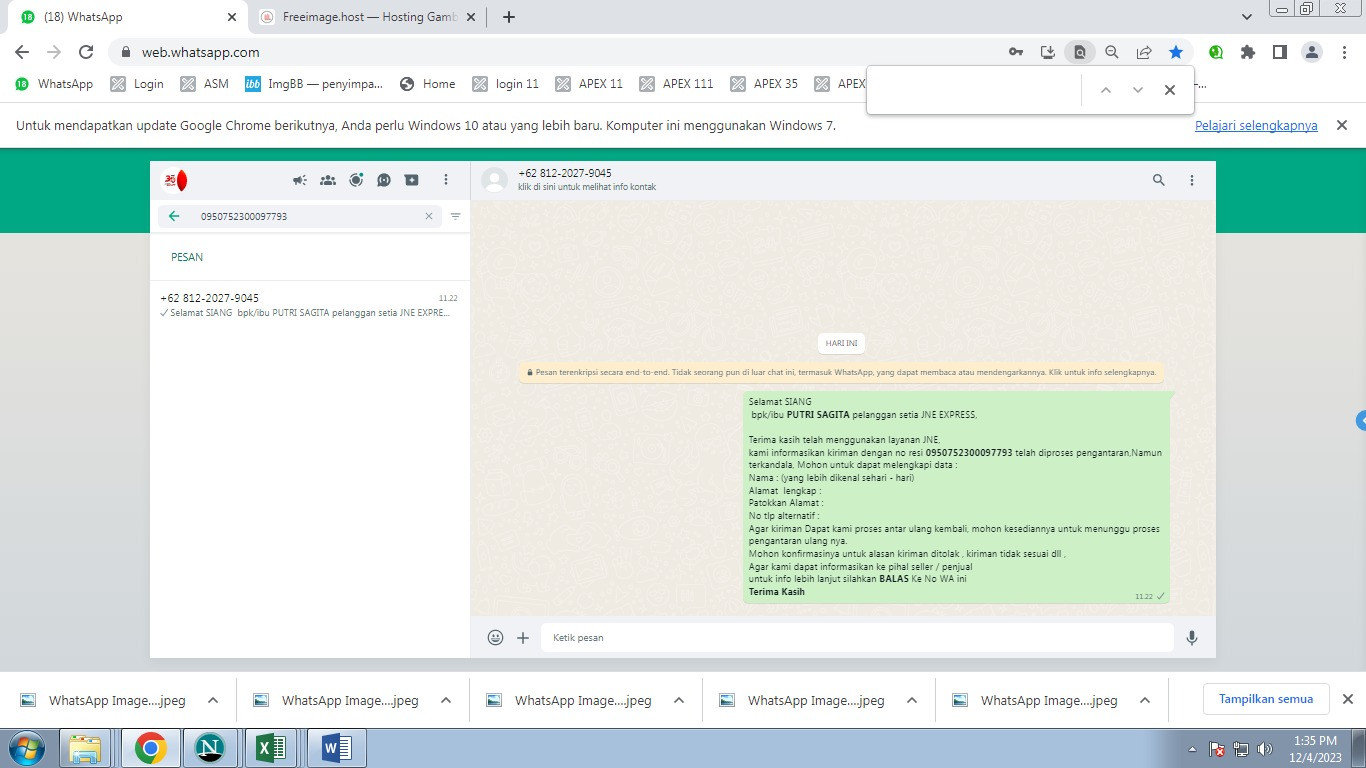
Task: Click the find-in-page icon in the address bar
Action: coord(1080,52)
